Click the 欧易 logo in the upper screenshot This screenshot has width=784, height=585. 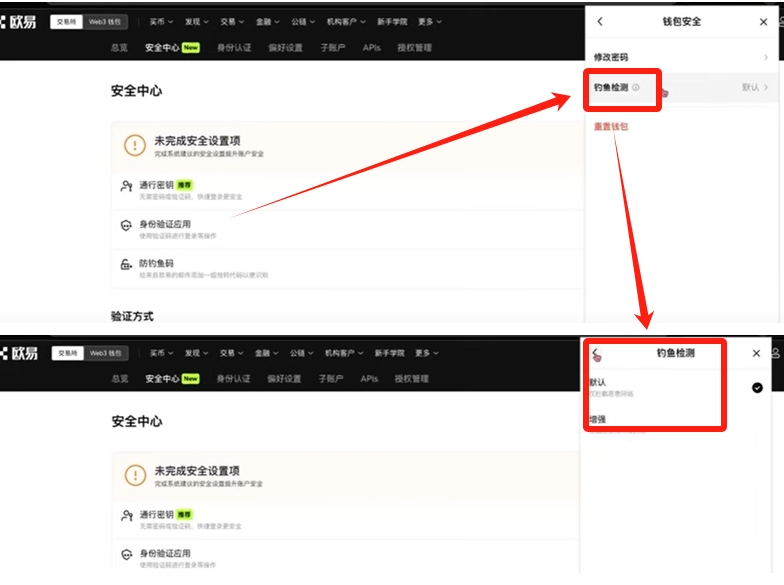(x=18, y=22)
